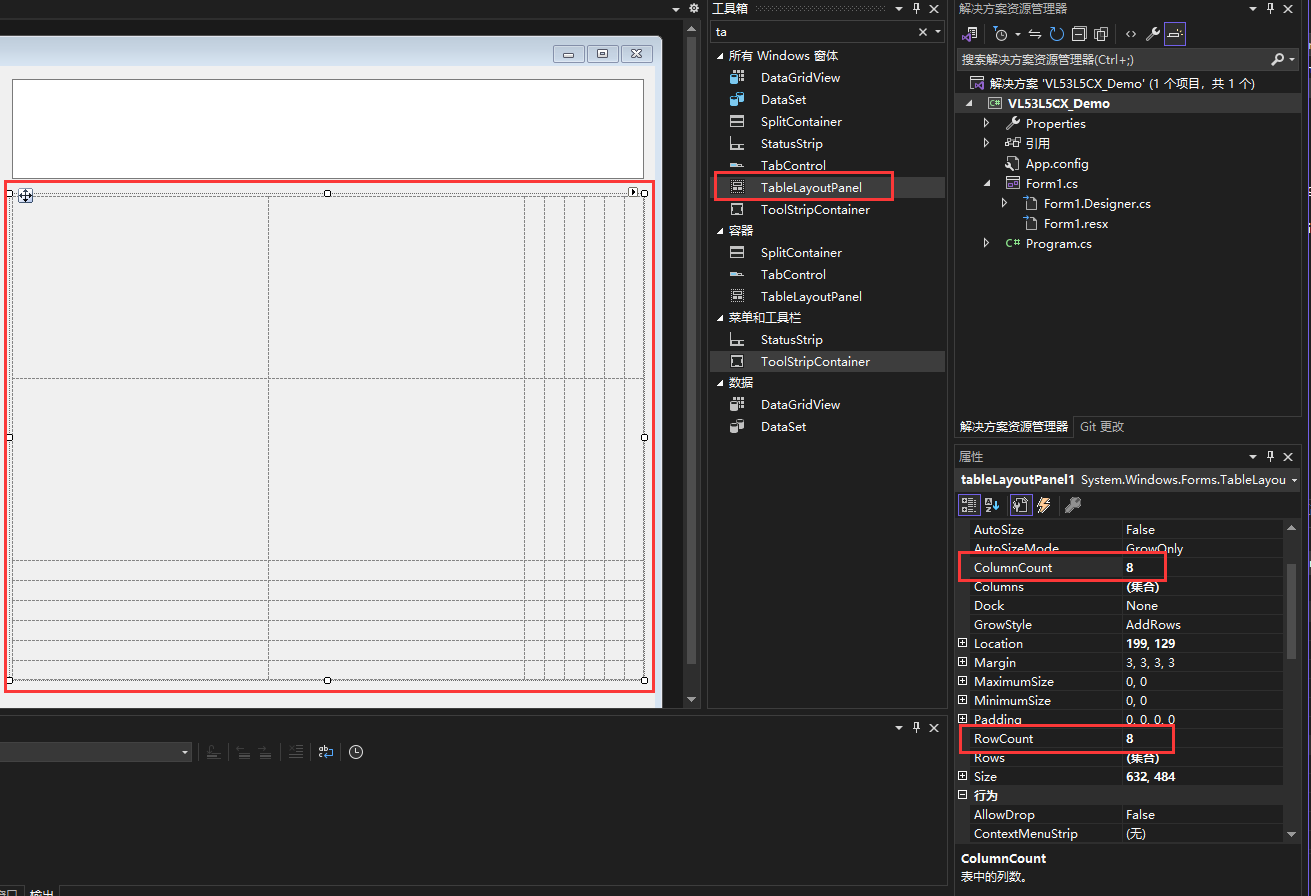The height and width of the screenshot is (896, 1311).
Task: Select the VL53L5CX_Demo project node
Action: (1059, 104)
